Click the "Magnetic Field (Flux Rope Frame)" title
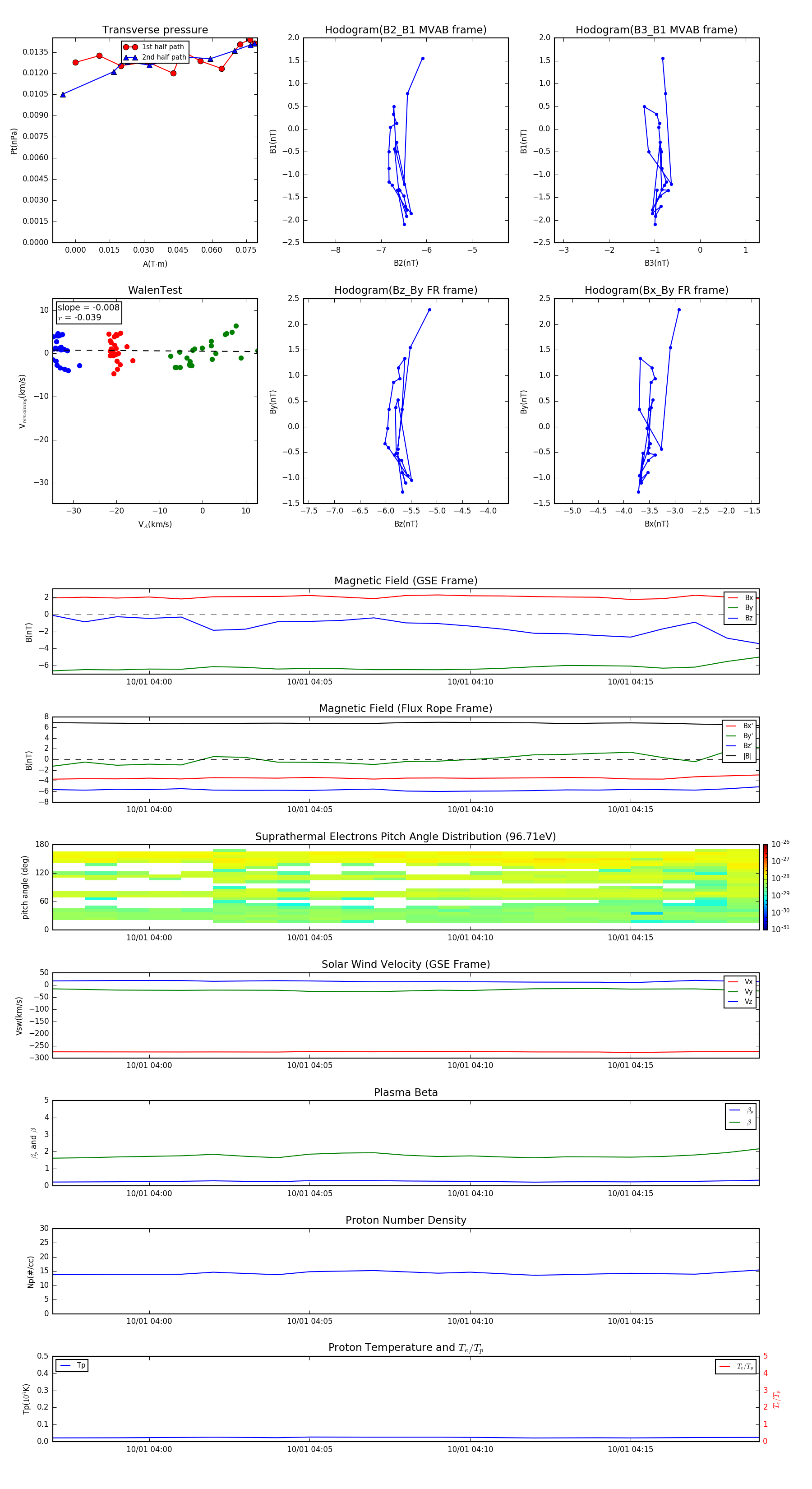 tap(406, 709)
